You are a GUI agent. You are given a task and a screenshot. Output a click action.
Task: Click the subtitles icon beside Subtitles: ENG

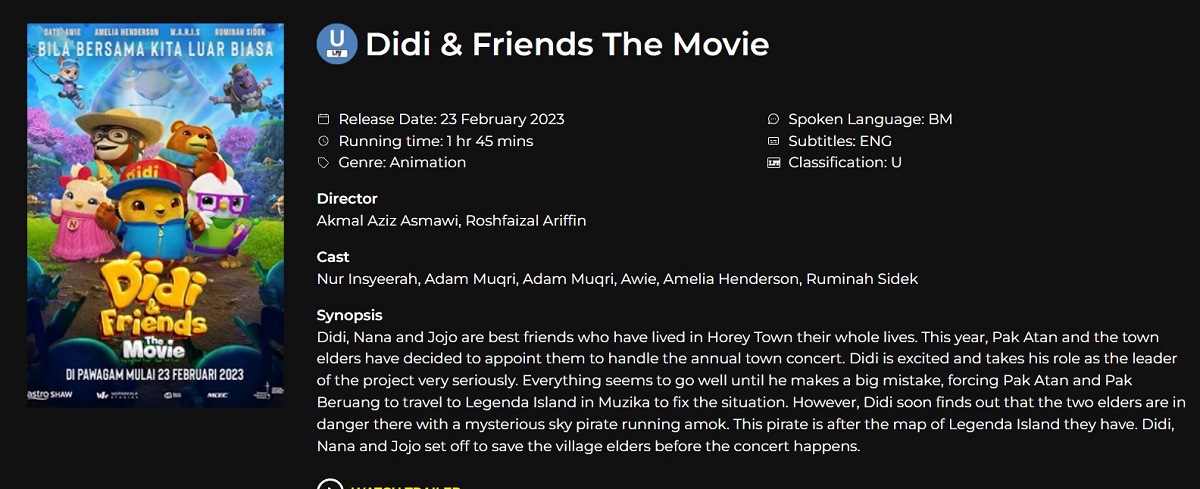coord(773,141)
